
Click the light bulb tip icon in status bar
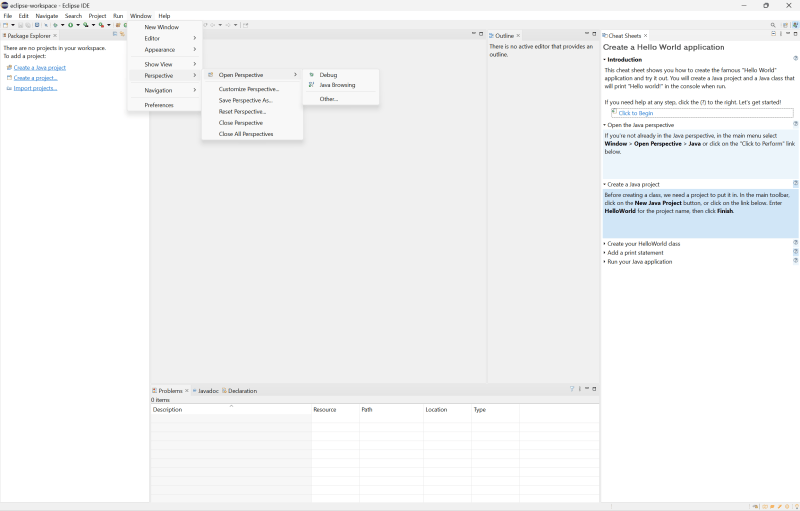[797, 506]
